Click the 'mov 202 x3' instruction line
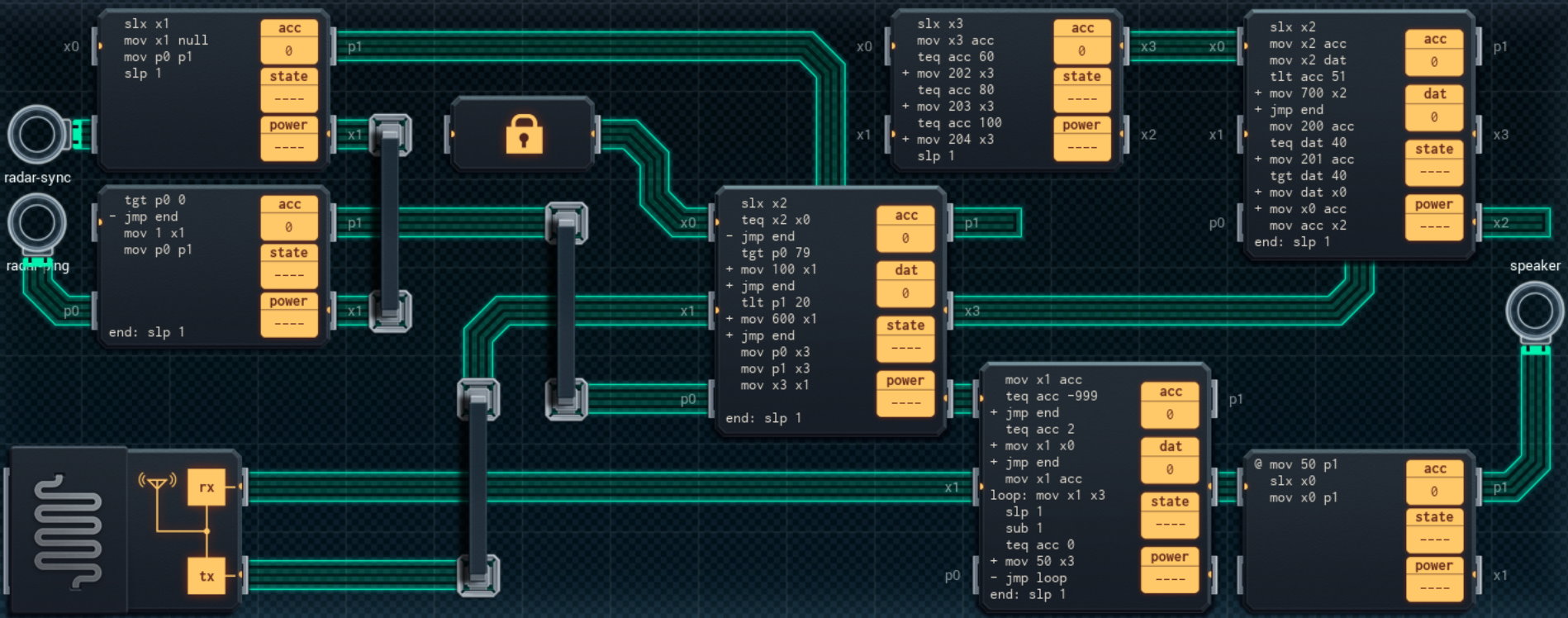Image resolution: width=1568 pixels, height=618 pixels. pyautogui.click(x=954, y=73)
